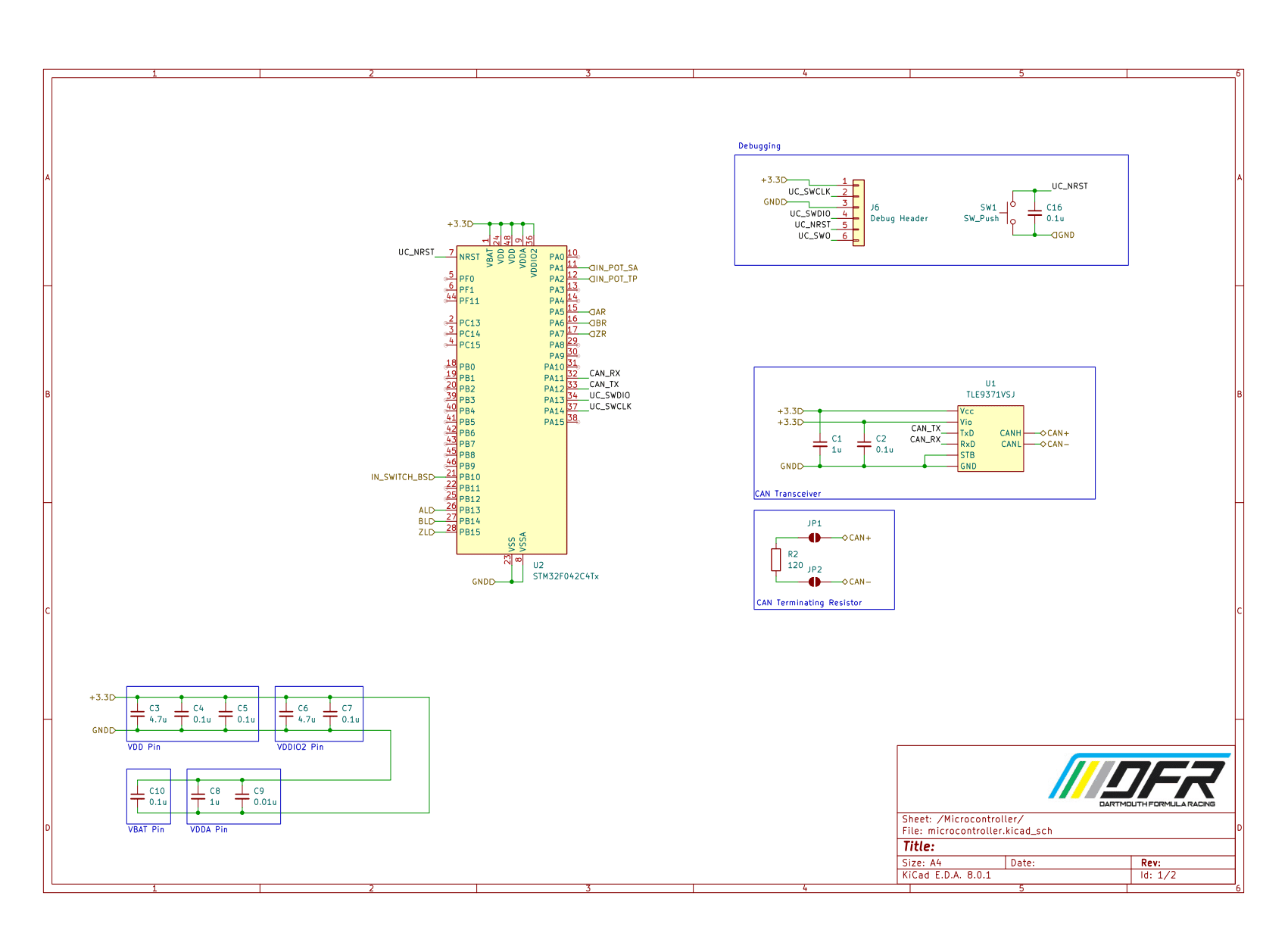The height and width of the screenshot is (952, 1288).
Task: Click the Date: field in title block
Action: coord(1022,863)
